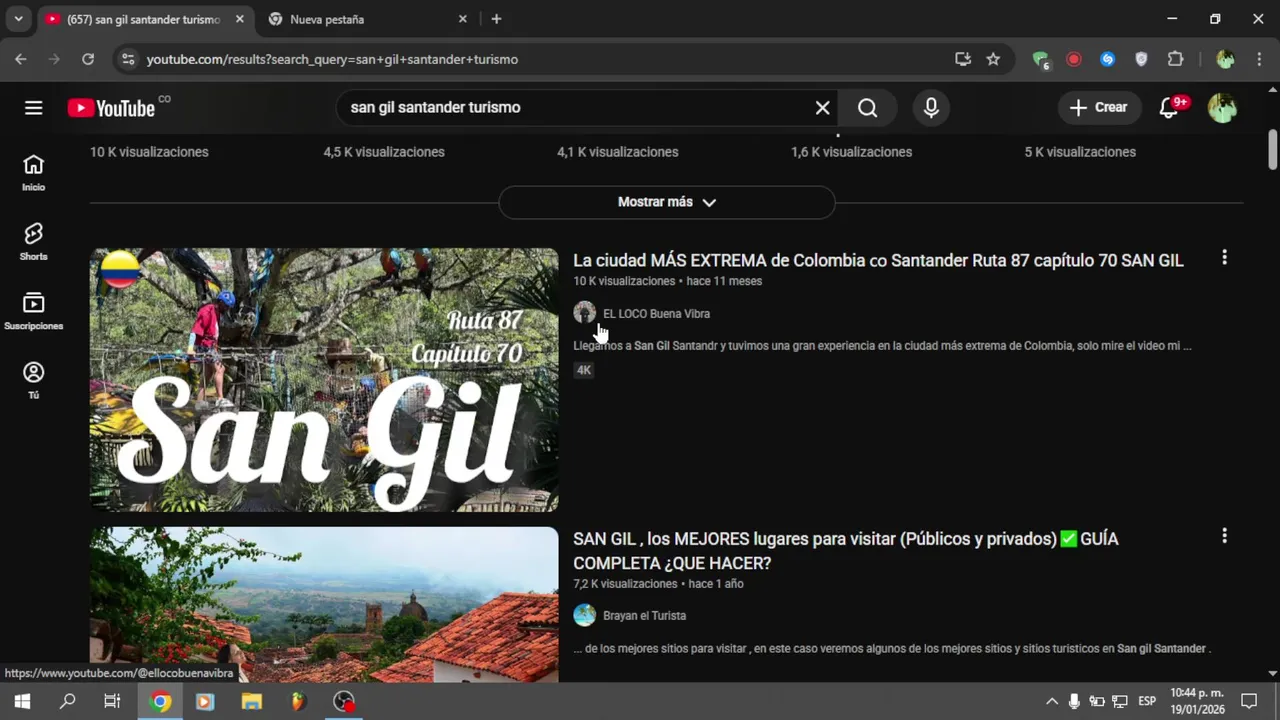
Task: Open Brayan el Turista channel name
Action: pyautogui.click(x=644, y=616)
